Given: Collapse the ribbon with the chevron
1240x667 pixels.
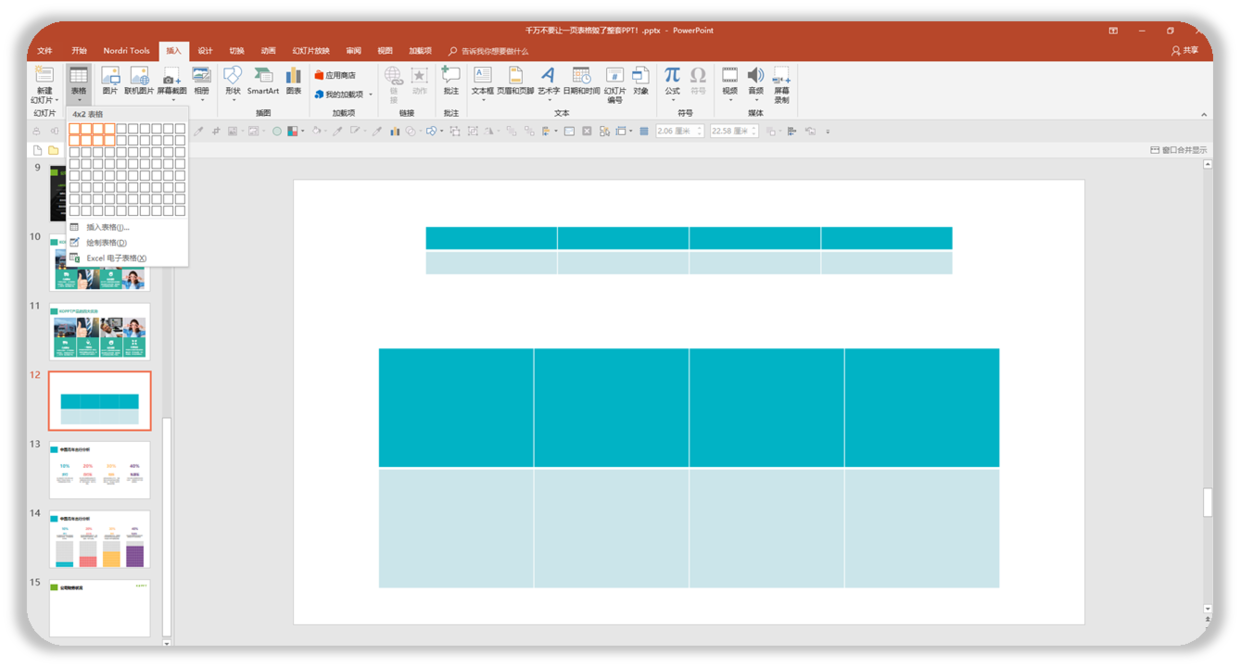Looking at the screenshot, I should tap(1204, 115).
